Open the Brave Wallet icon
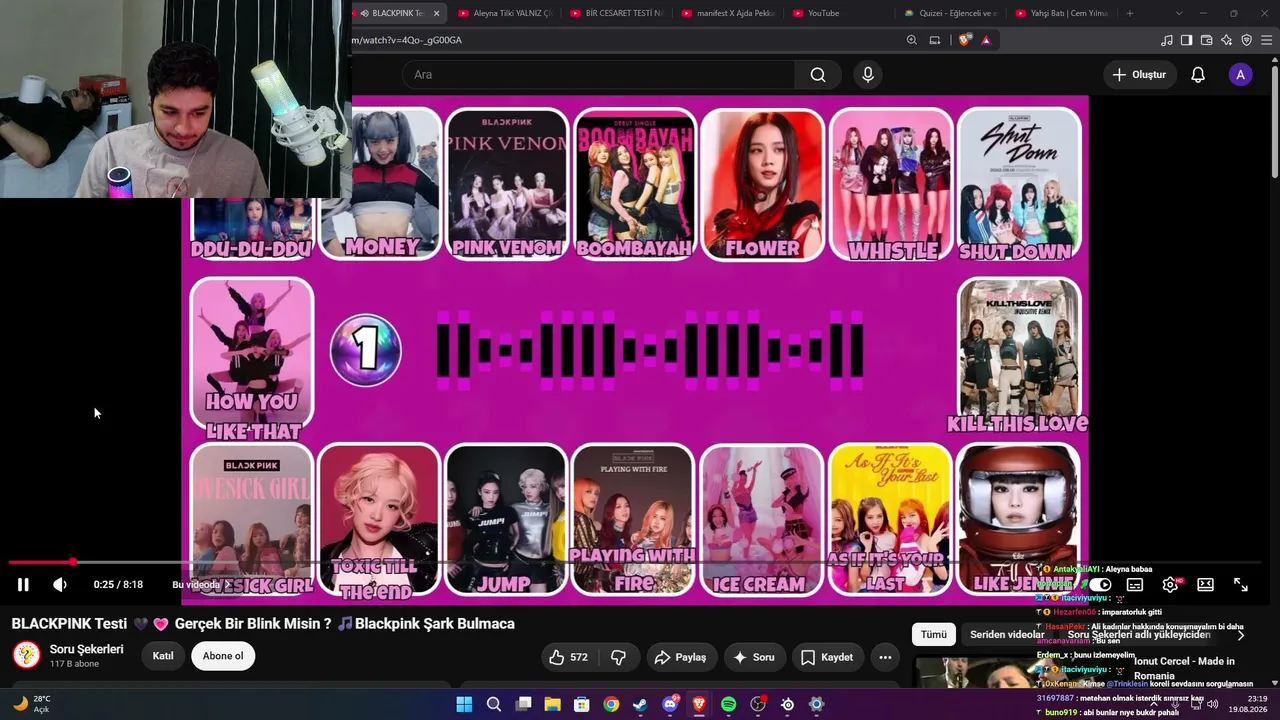 [x=1206, y=40]
